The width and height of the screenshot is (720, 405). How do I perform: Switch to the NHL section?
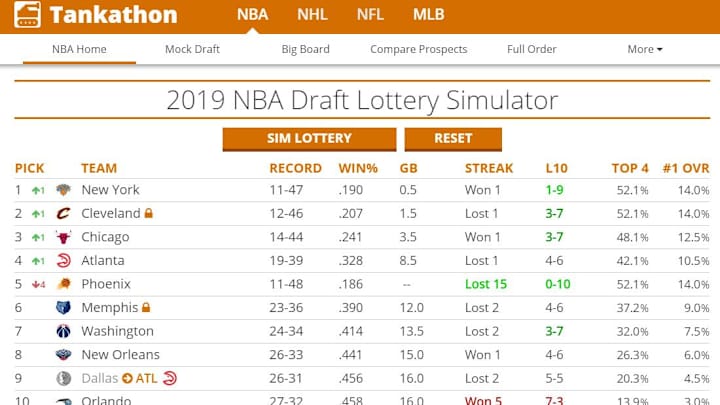click(312, 15)
